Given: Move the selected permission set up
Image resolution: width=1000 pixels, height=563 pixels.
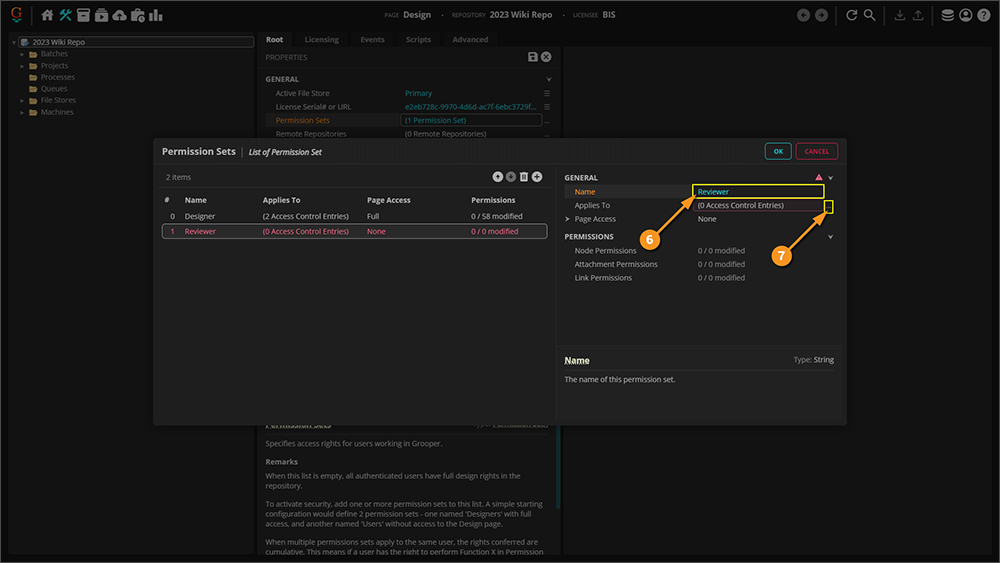Looking at the screenshot, I should coord(498,177).
